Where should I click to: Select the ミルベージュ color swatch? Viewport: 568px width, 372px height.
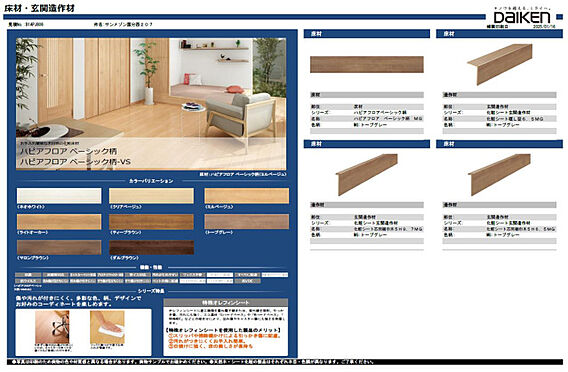click(247, 196)
